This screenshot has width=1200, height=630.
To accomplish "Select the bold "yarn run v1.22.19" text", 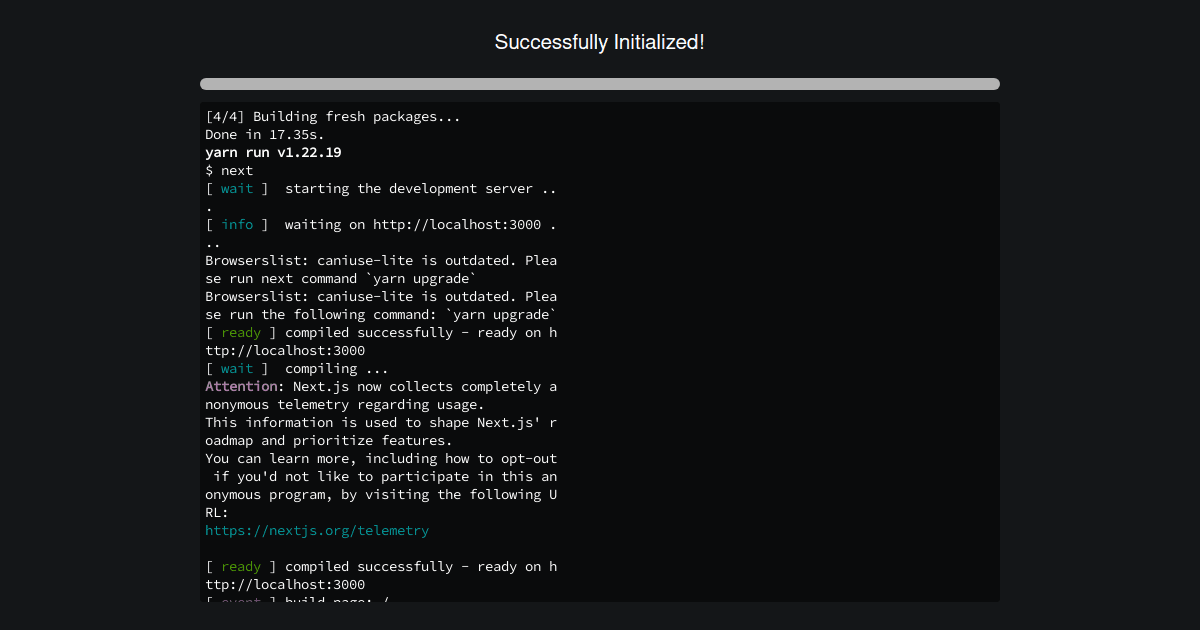I will pos(273,153).
